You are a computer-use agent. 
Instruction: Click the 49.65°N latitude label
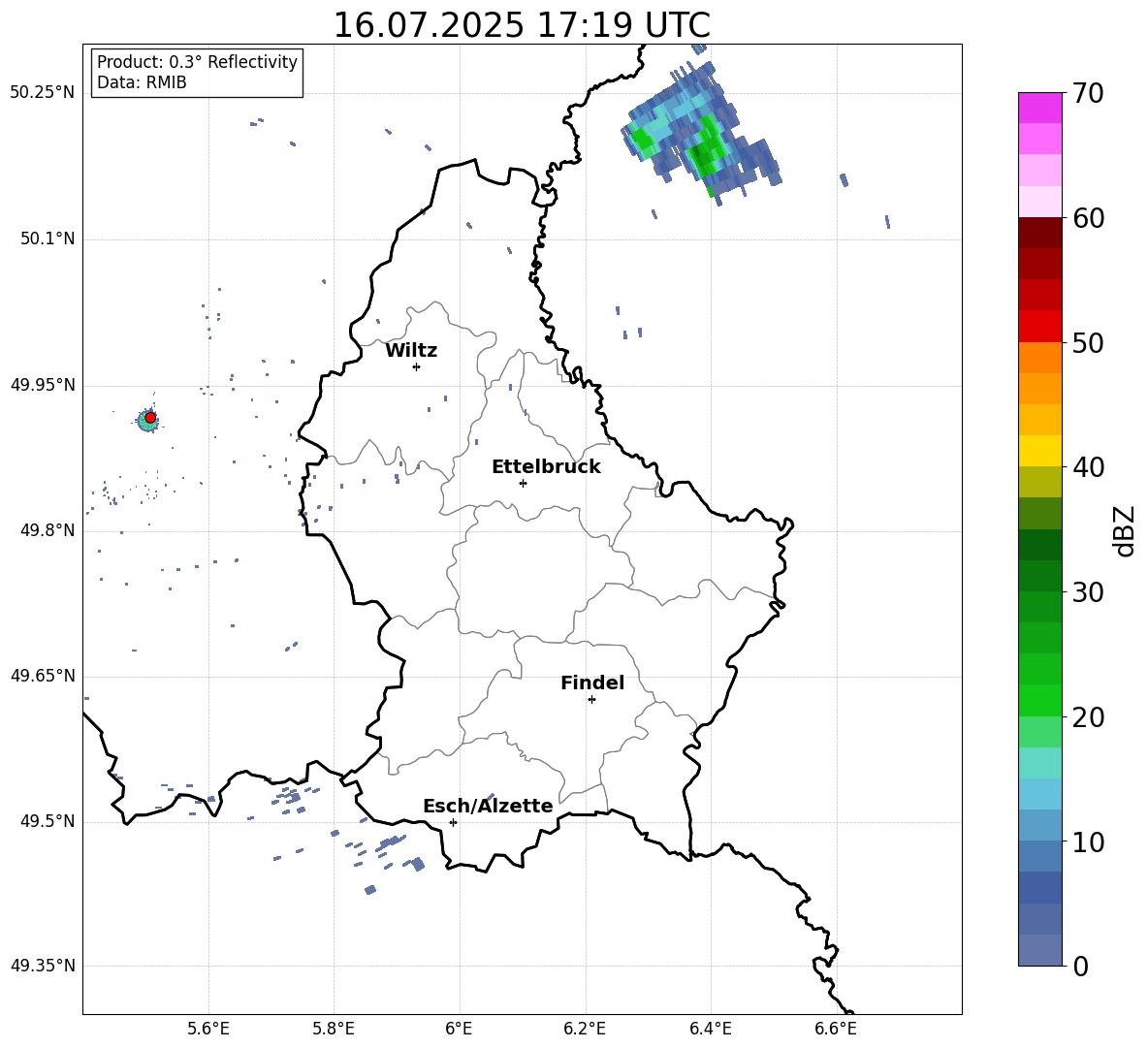[43, 676]
